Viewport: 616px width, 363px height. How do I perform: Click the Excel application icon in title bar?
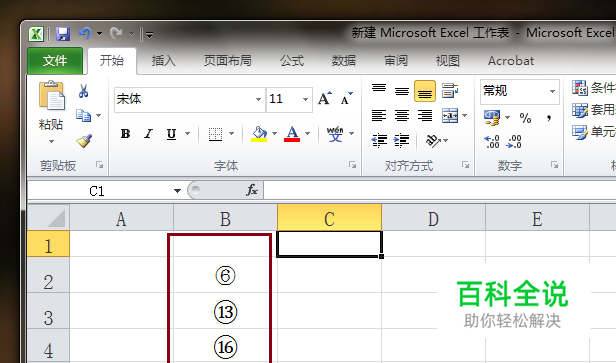point(36,34)
